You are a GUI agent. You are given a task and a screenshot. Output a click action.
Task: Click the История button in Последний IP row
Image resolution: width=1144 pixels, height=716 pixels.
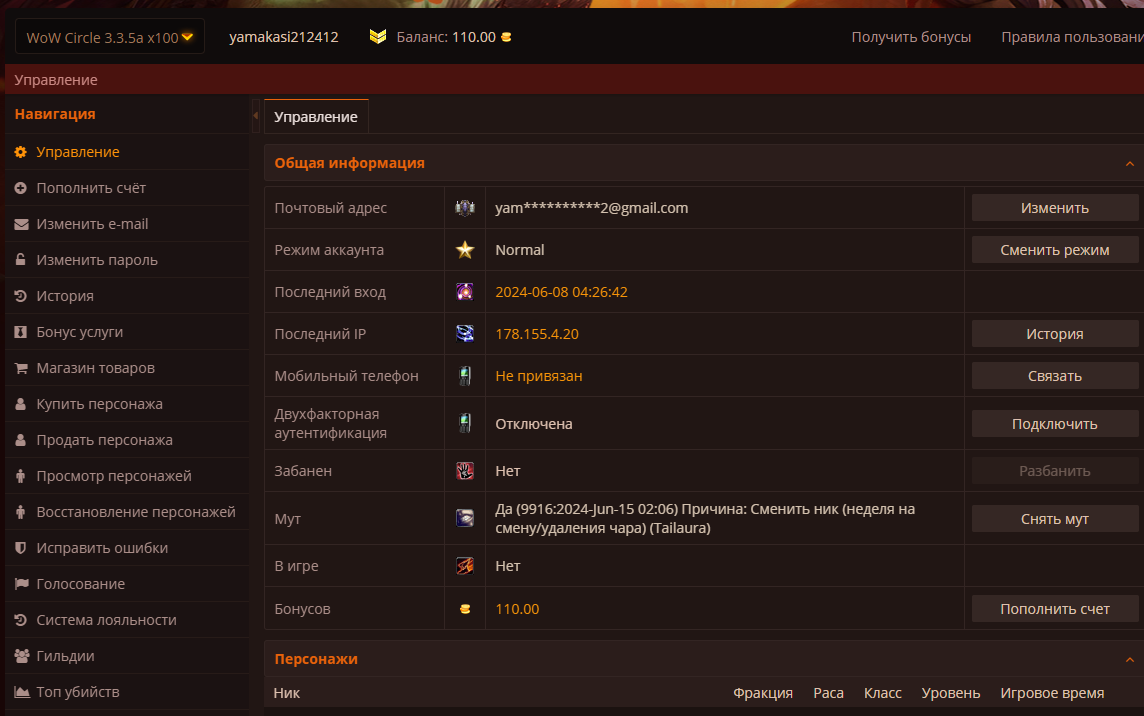tap(1054, 334)
